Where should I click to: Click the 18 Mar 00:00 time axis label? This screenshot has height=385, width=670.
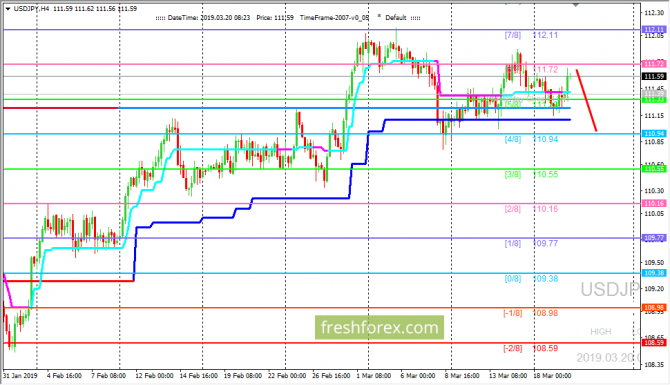pyautogui.click(x=552, y=376)
